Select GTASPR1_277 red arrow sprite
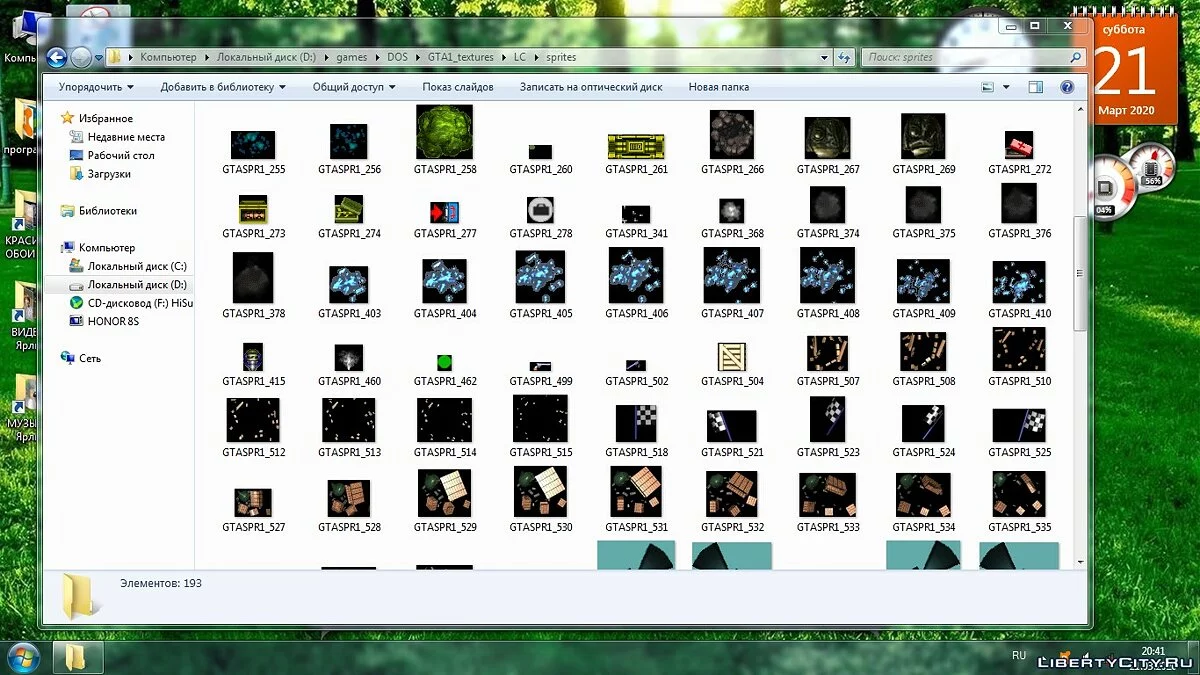1200x675 pixels. (x=445, y=212)
